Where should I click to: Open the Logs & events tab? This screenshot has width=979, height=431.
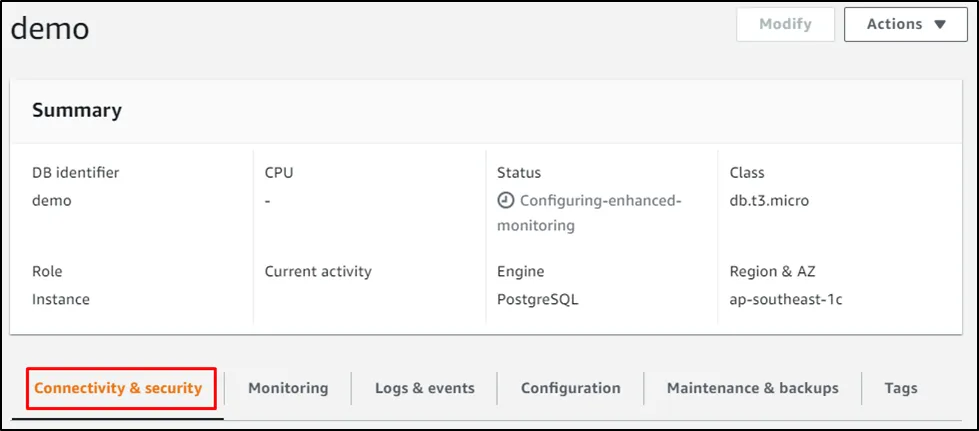click(x=424, y=388)
